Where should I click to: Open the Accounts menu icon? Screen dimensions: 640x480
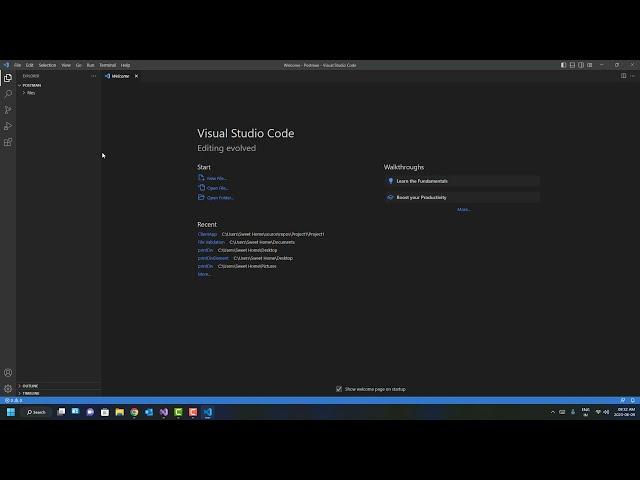pyautogui.click(x=8, y=373)
